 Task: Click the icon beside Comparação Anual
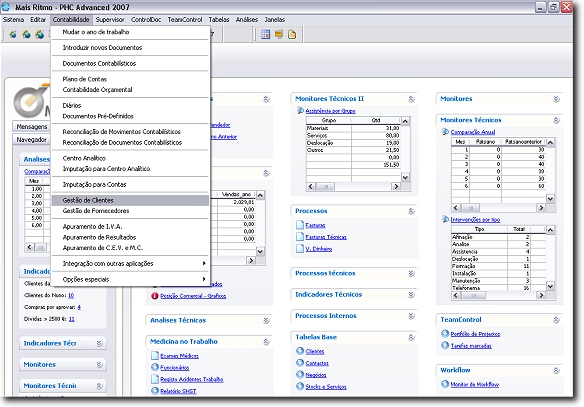[445, 131]
